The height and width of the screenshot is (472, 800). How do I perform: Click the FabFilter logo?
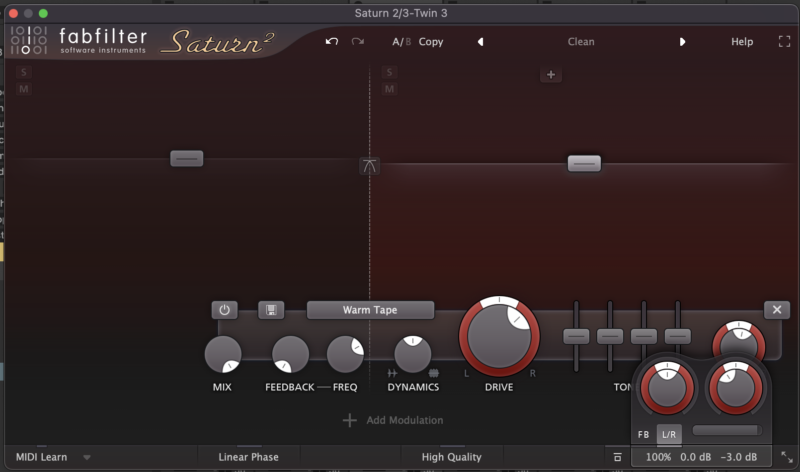tap(79, 41)
